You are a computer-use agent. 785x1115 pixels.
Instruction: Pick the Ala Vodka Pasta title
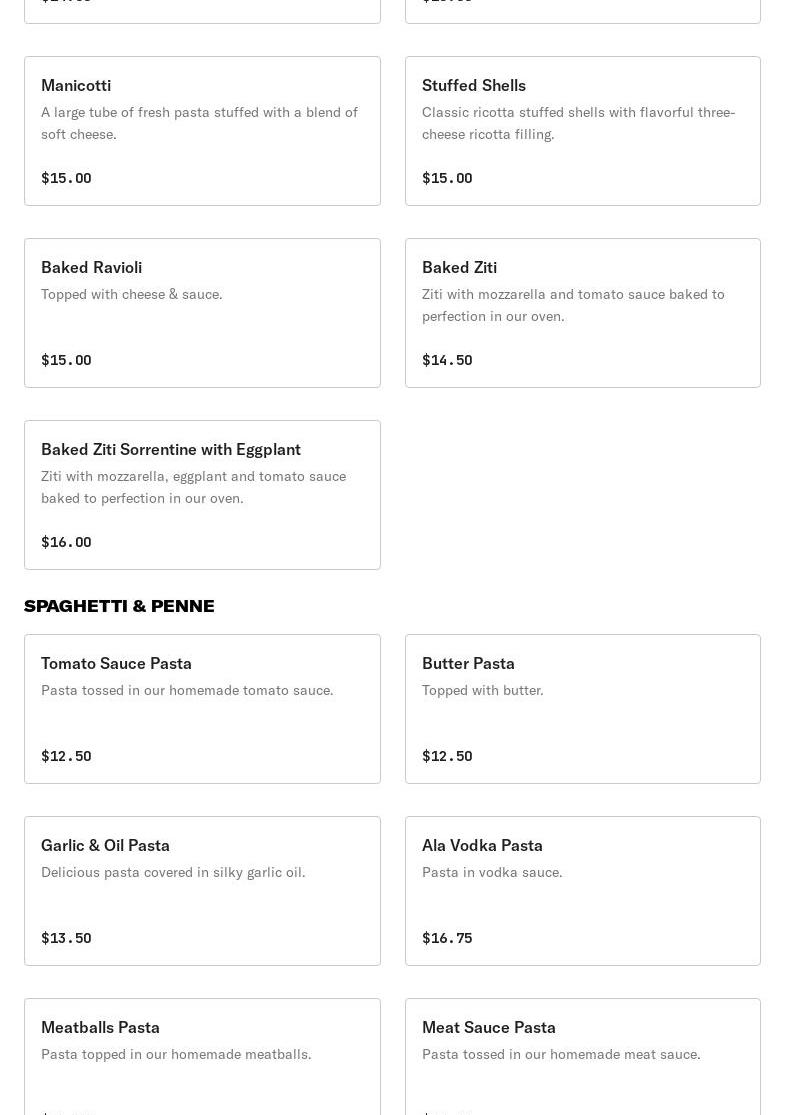coord(482,845)
